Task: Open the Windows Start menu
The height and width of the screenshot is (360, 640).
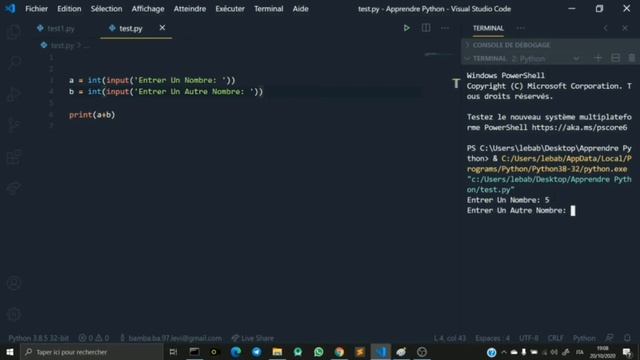Action: (10, 352)
